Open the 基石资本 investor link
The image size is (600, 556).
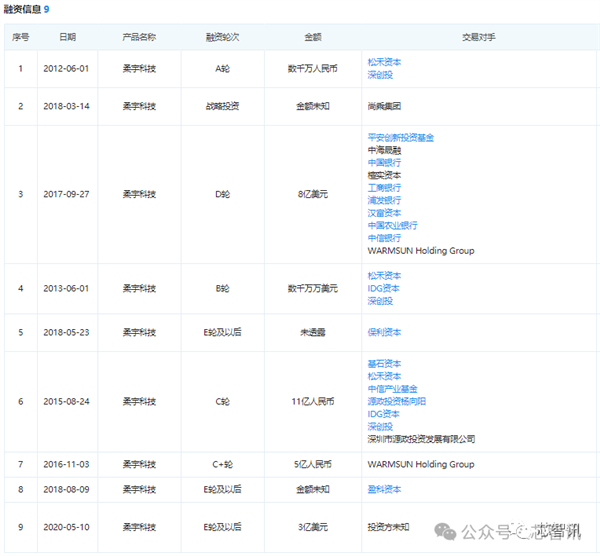point(384,364)
